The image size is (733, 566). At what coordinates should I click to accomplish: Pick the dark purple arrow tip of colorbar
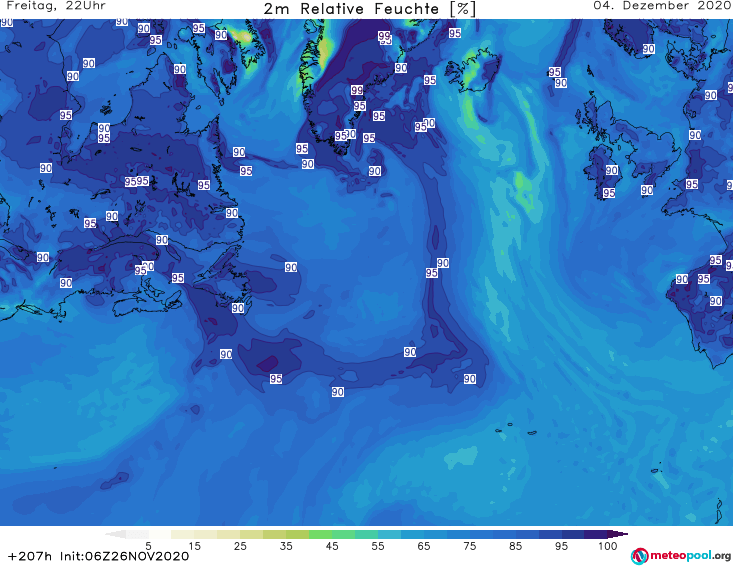(x=620, y=534)
